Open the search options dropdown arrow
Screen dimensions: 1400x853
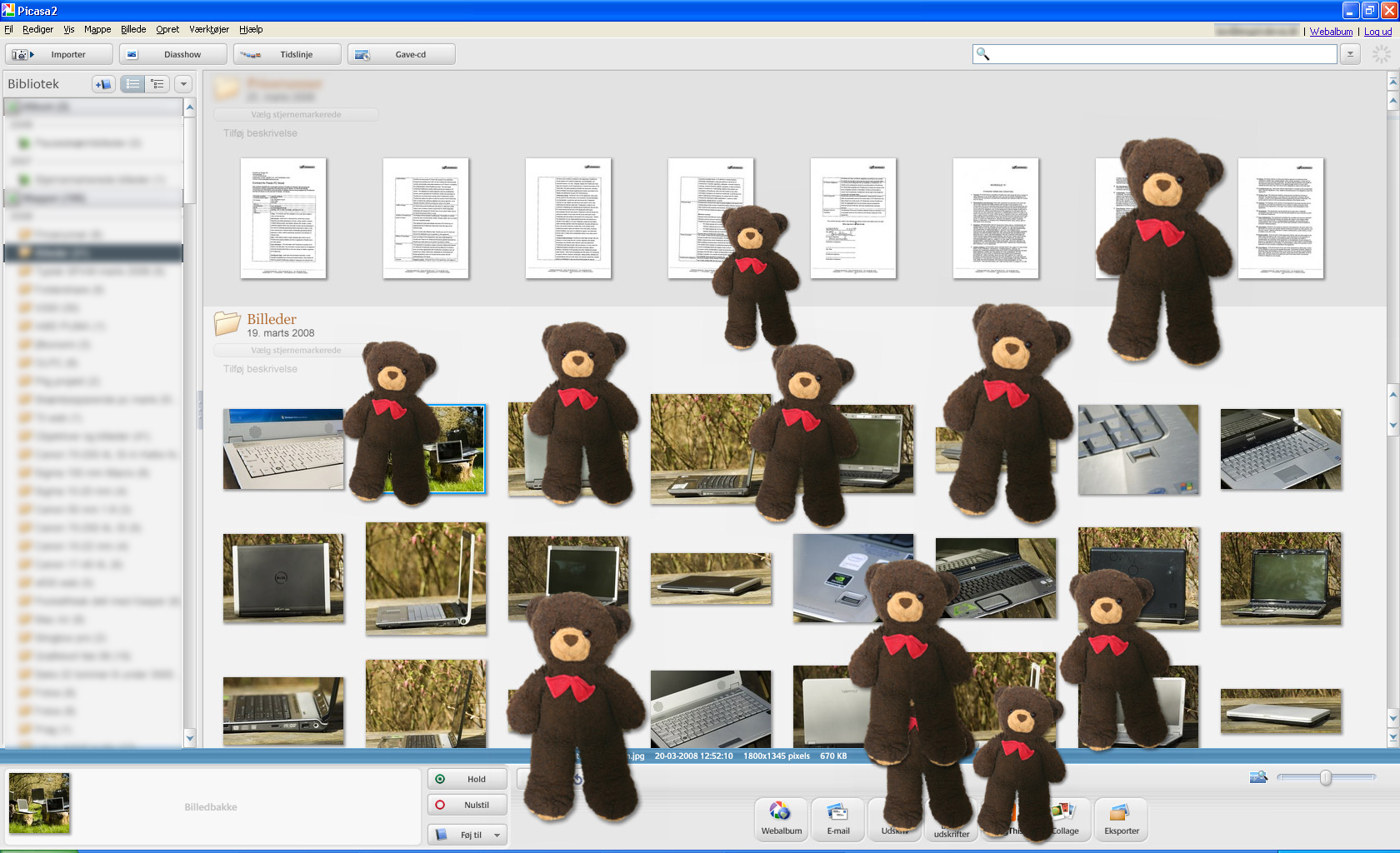click(x=1350, y=54)
